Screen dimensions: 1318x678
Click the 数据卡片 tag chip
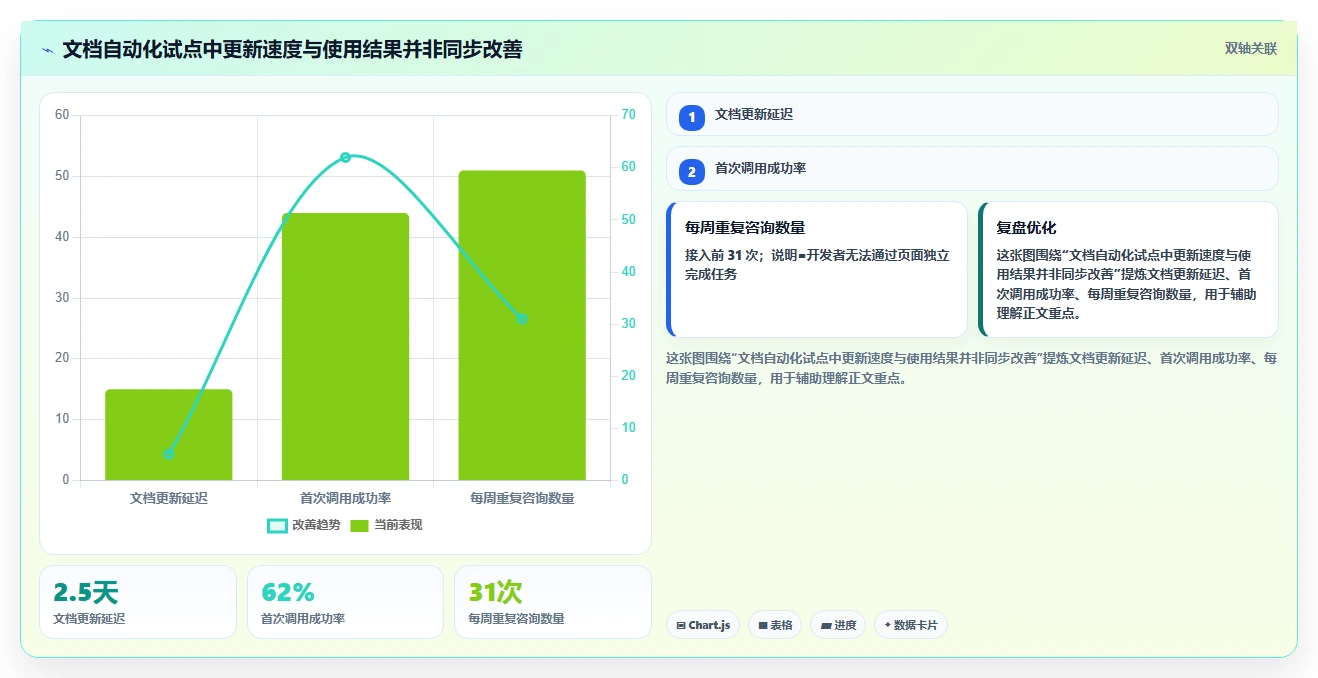[911, 625]
